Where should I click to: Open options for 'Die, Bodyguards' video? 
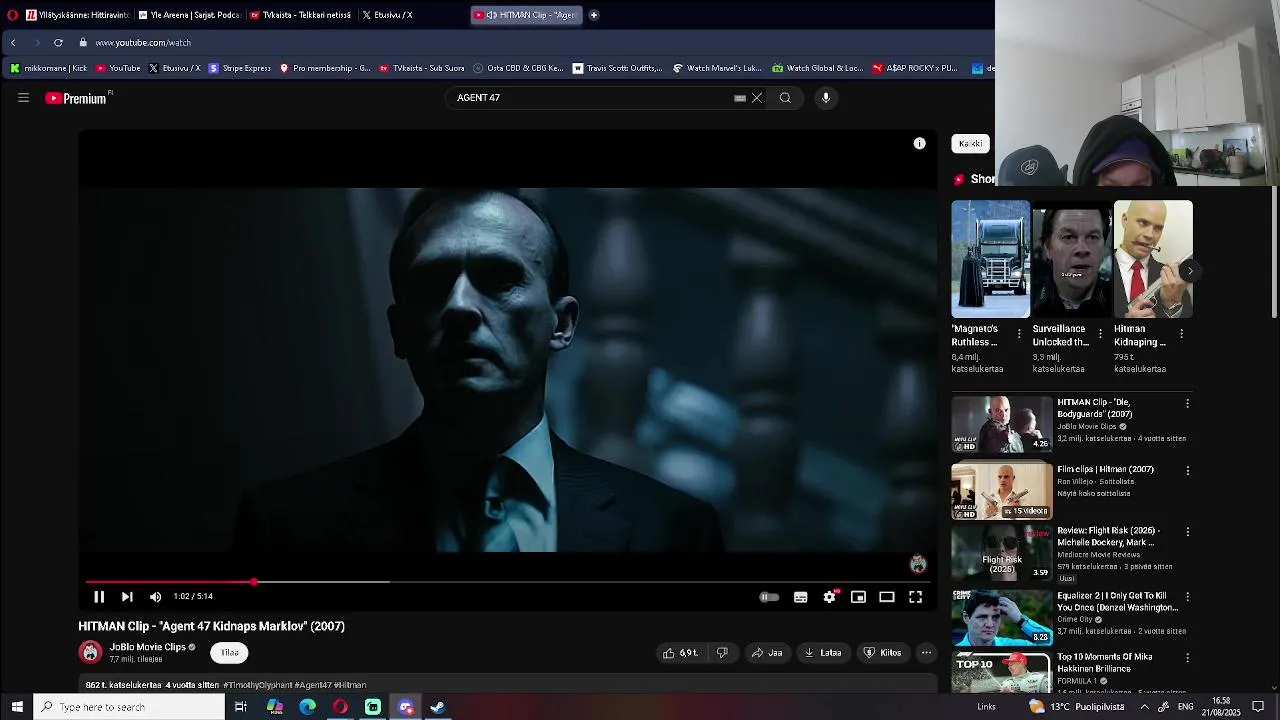[x=1187, y=404]
